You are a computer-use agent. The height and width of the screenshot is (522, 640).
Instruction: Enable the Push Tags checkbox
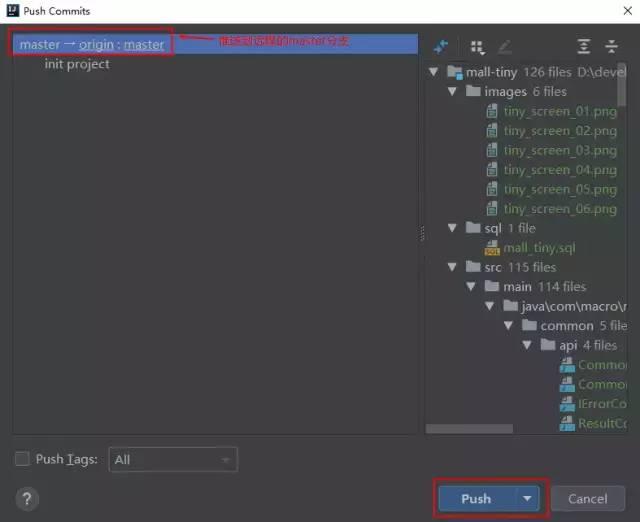22,459
